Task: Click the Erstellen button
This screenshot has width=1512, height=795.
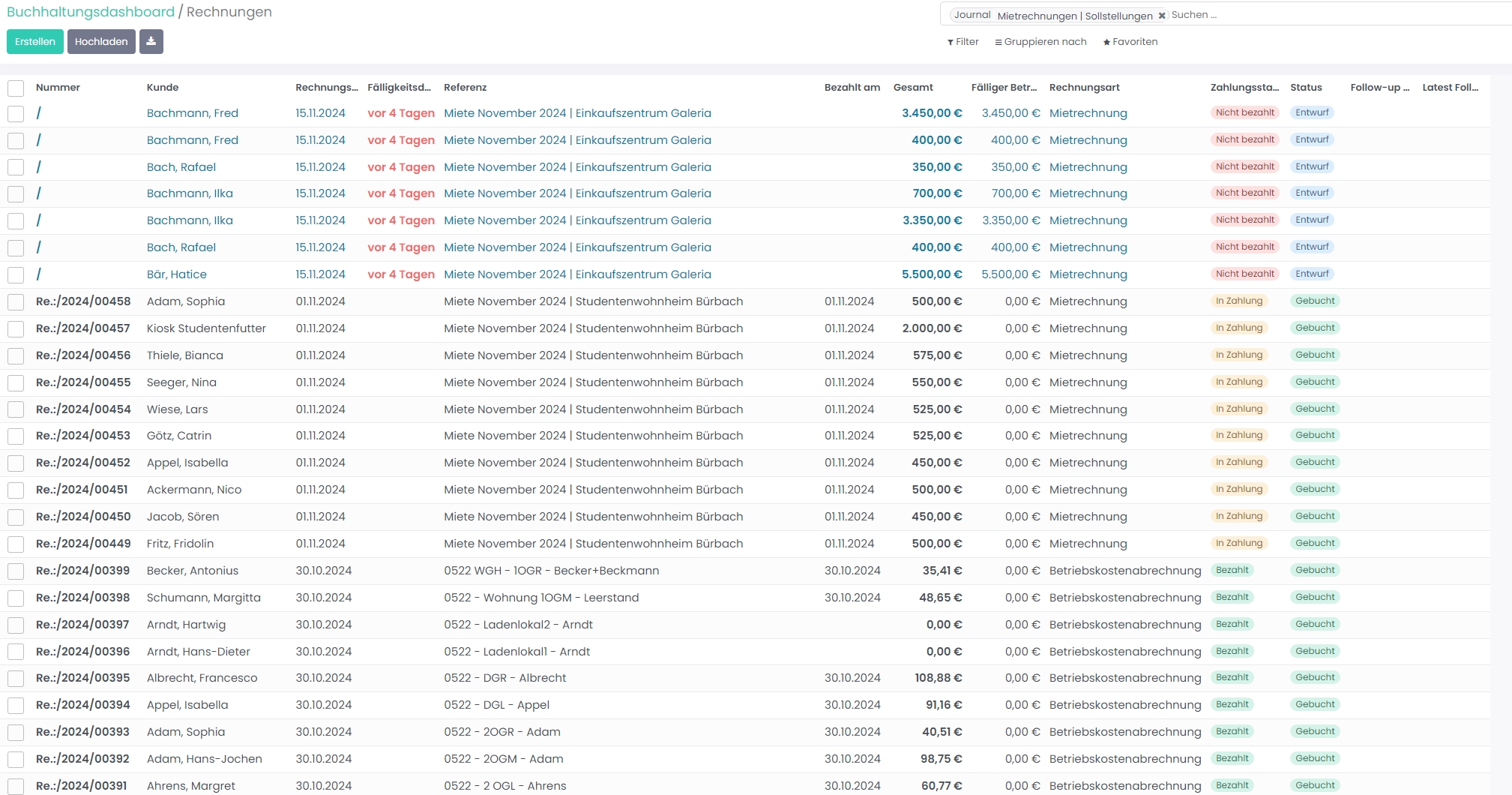Action: point(35,41)
